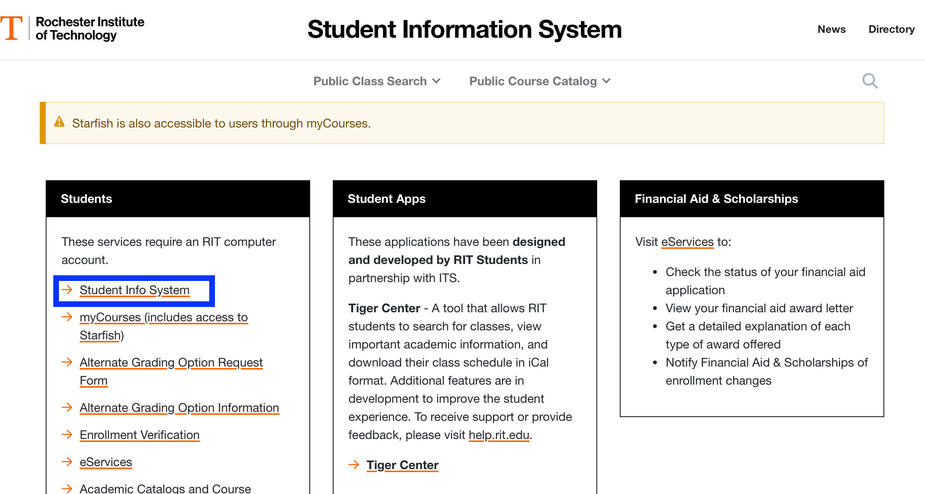Click arrow icon beside Tiger Center link
925x494 pixels.
click(354, 465)
